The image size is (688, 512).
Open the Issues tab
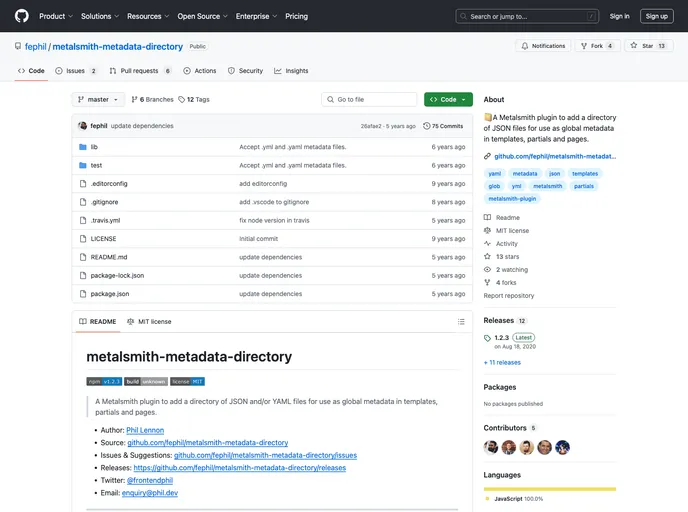tap(75, 71)
